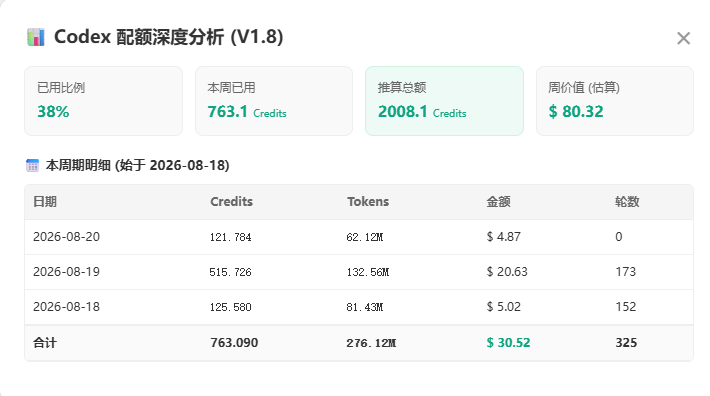The width and height of the screenshot is (710, 396).
Task: Click the $ 20.63 amount
Action: (x=507, y=272)
